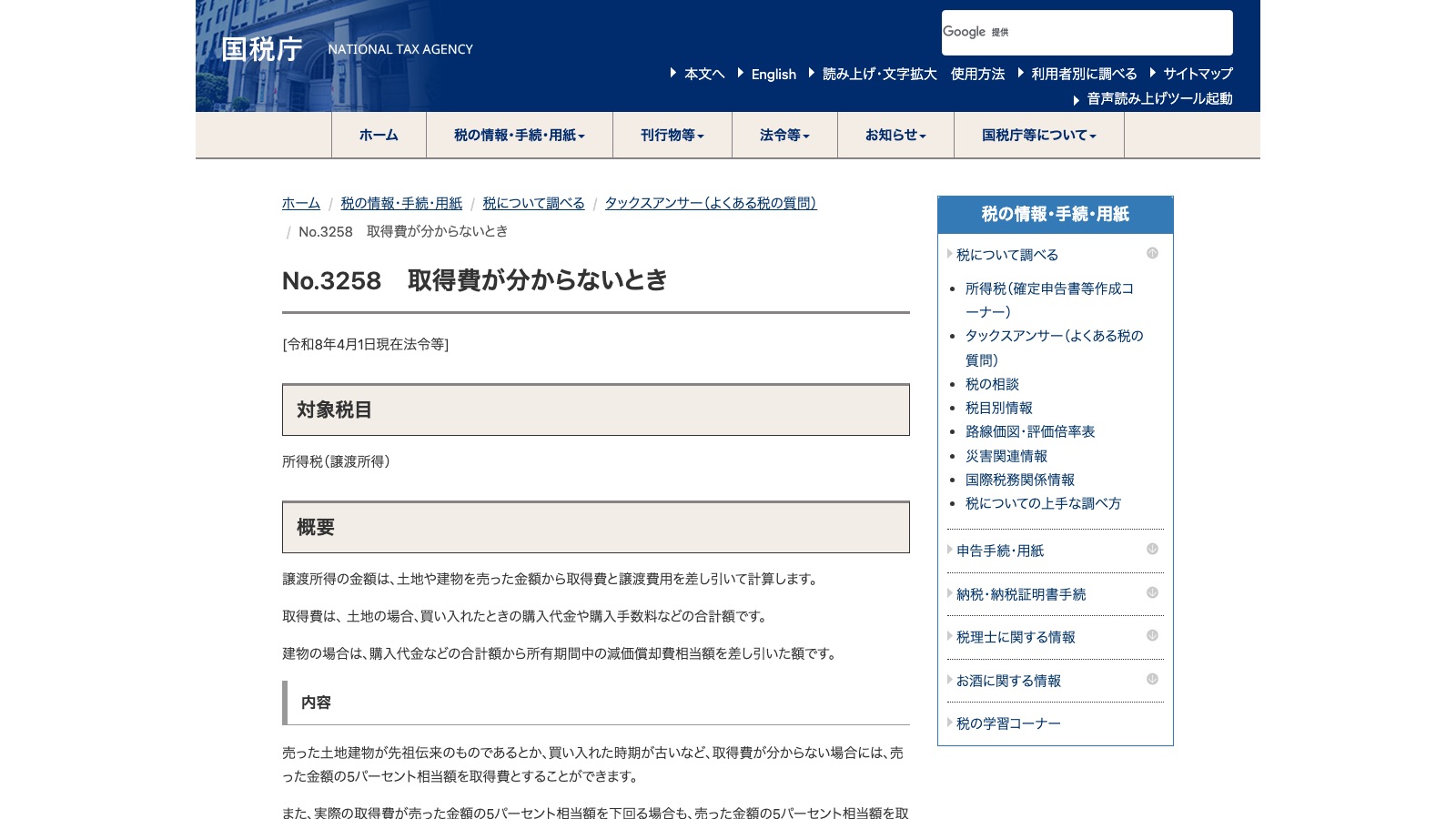Open 税理士に関する情報 in the sidebar
Image resolution: width=1456 pixels, height=819 pixels.
(x=1016, y=637)
